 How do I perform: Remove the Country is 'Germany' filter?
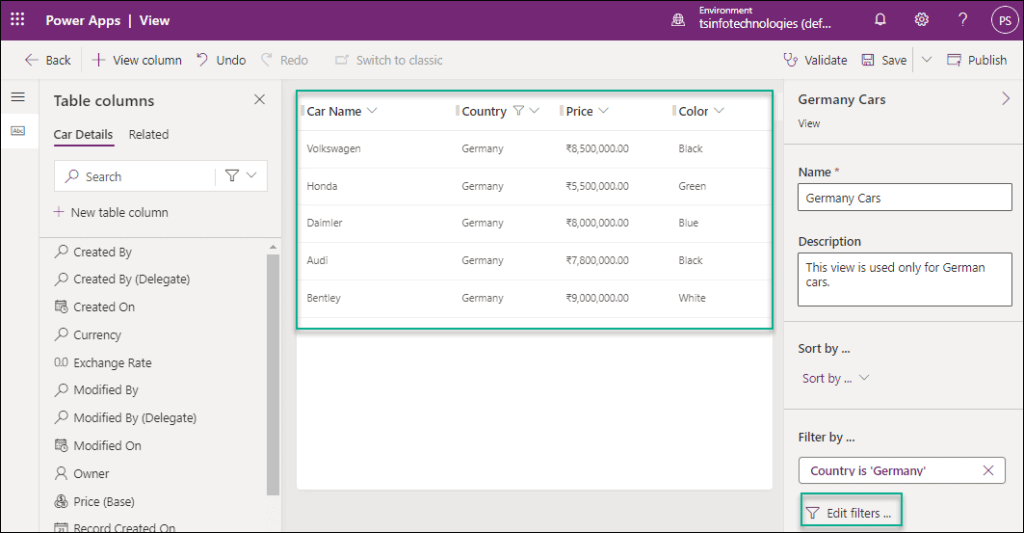click(988, 470)
